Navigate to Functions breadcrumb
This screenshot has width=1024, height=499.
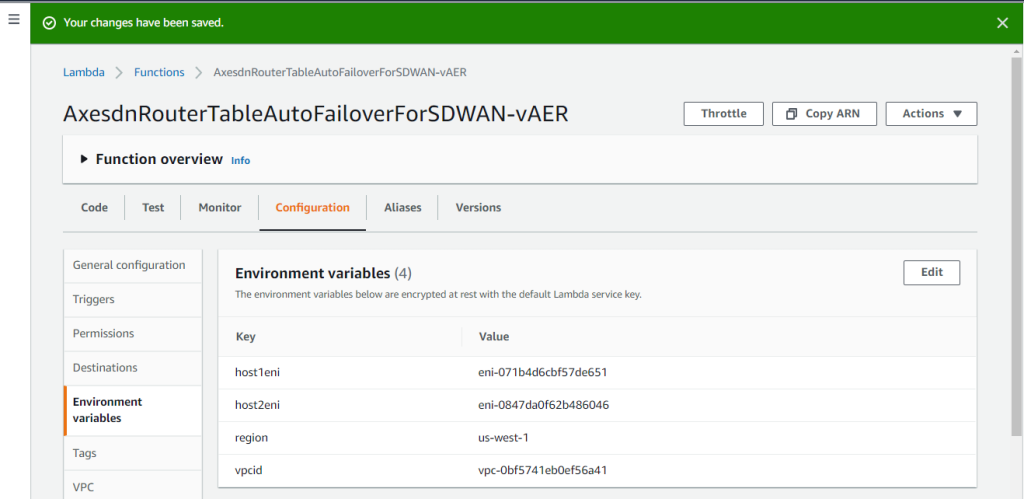pyautogui.click(x=159, y=72)
